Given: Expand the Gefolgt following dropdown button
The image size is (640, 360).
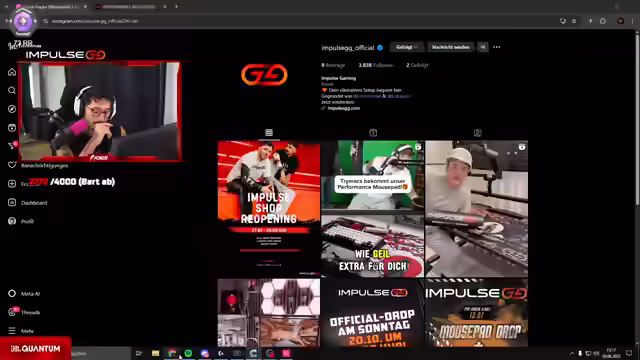Looking at the screenshot, I should click(x=407, y=47).
